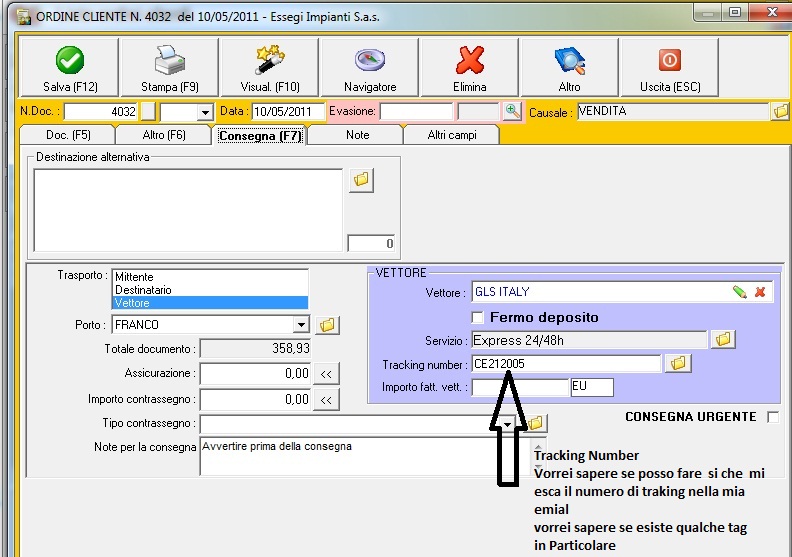The height and width of the screenshot is (557, 792).
Task: Click the N.Doc. field showing 4032
Action: 101,112
